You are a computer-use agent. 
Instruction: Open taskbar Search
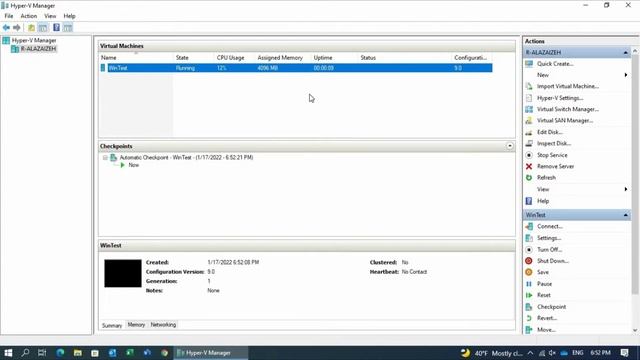coord(25,353)
